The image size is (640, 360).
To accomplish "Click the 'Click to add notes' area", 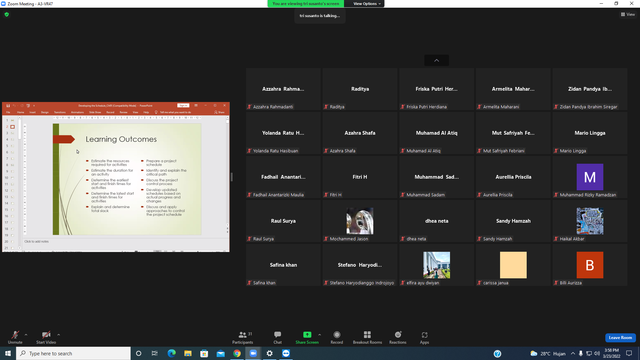I will (x=36, y=242).
